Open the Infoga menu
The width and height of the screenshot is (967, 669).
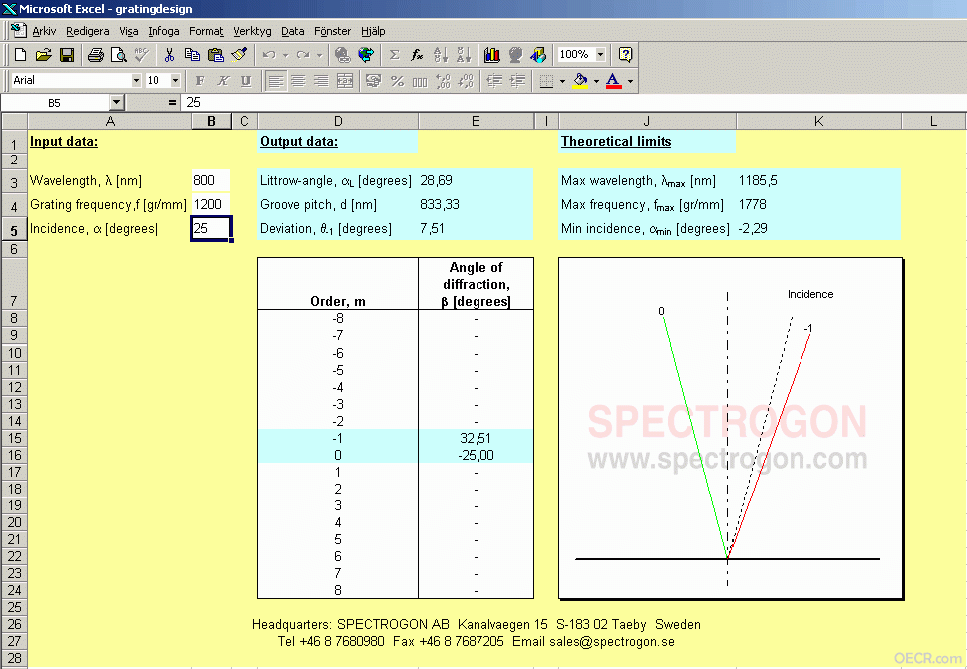tap(163, 31)
